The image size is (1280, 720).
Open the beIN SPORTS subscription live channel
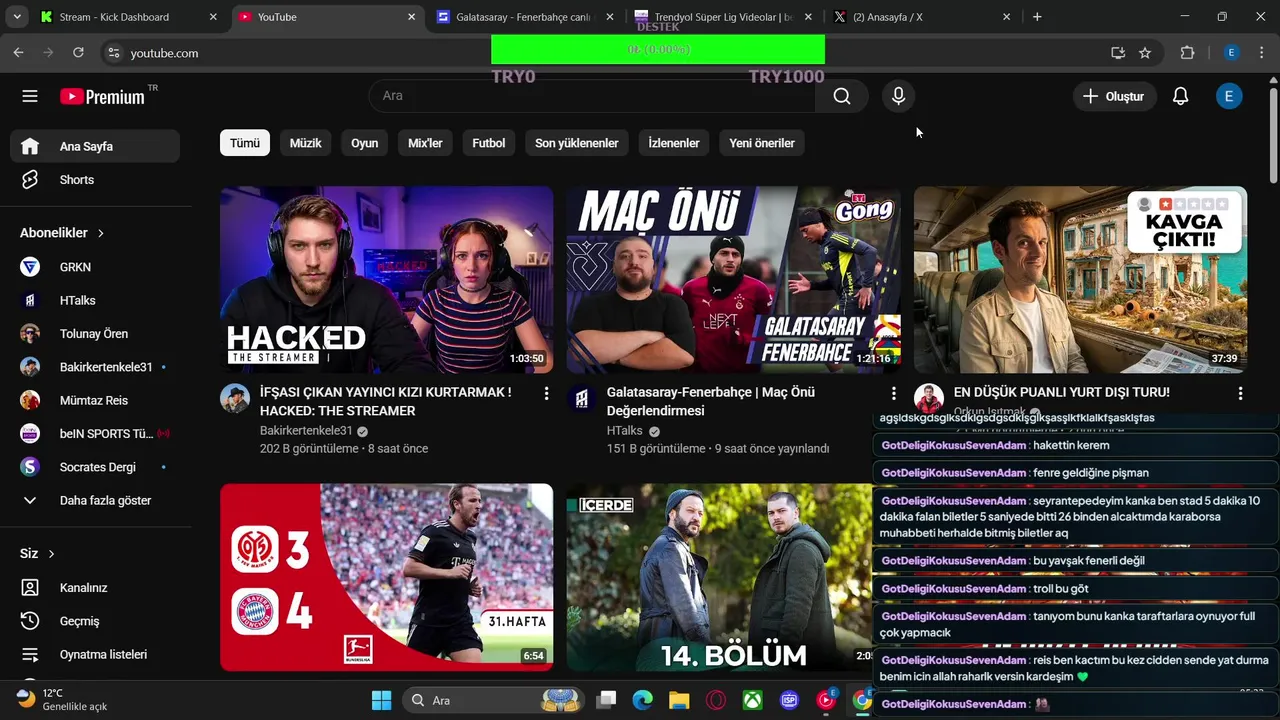pos(95,434)
